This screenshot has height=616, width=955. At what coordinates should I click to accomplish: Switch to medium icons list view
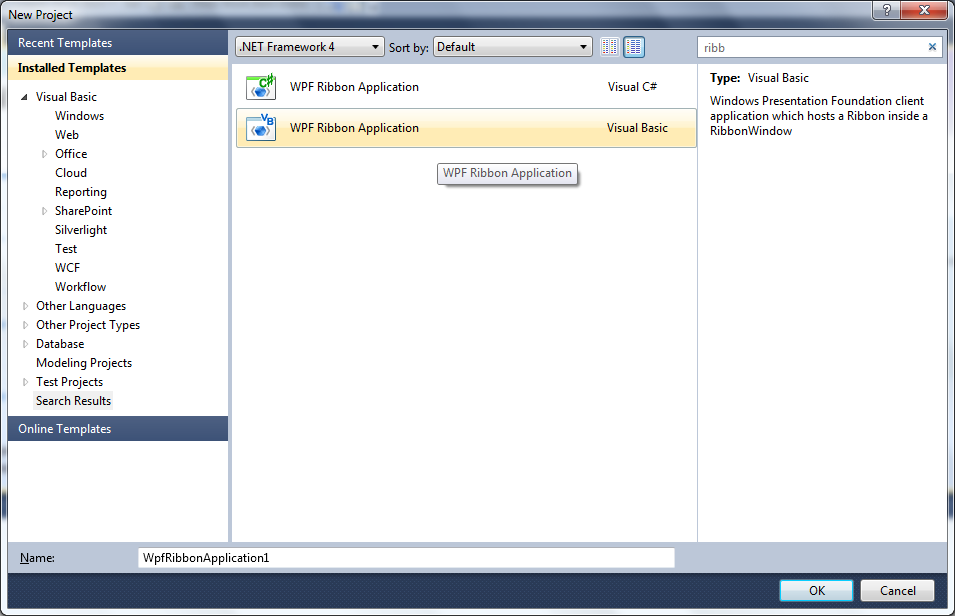tap(634, 47)
